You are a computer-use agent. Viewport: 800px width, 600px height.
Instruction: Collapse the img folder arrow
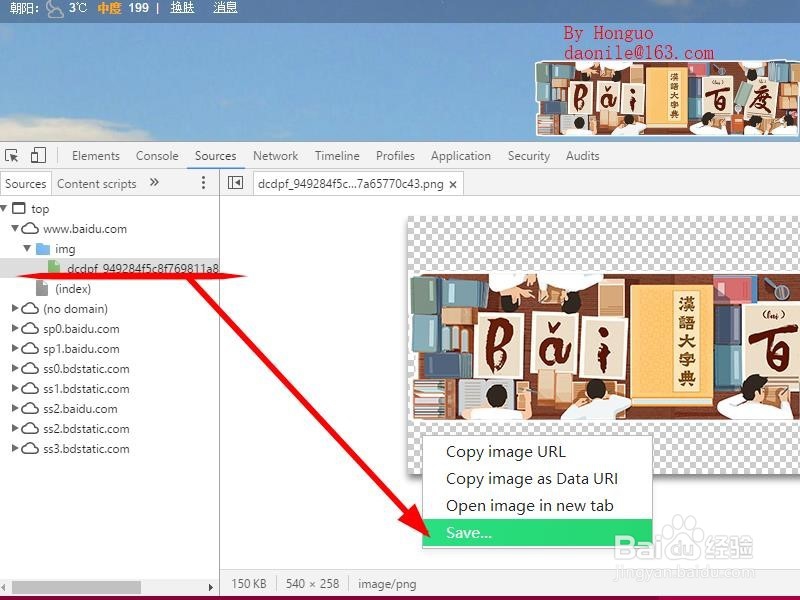coord(27,248)
